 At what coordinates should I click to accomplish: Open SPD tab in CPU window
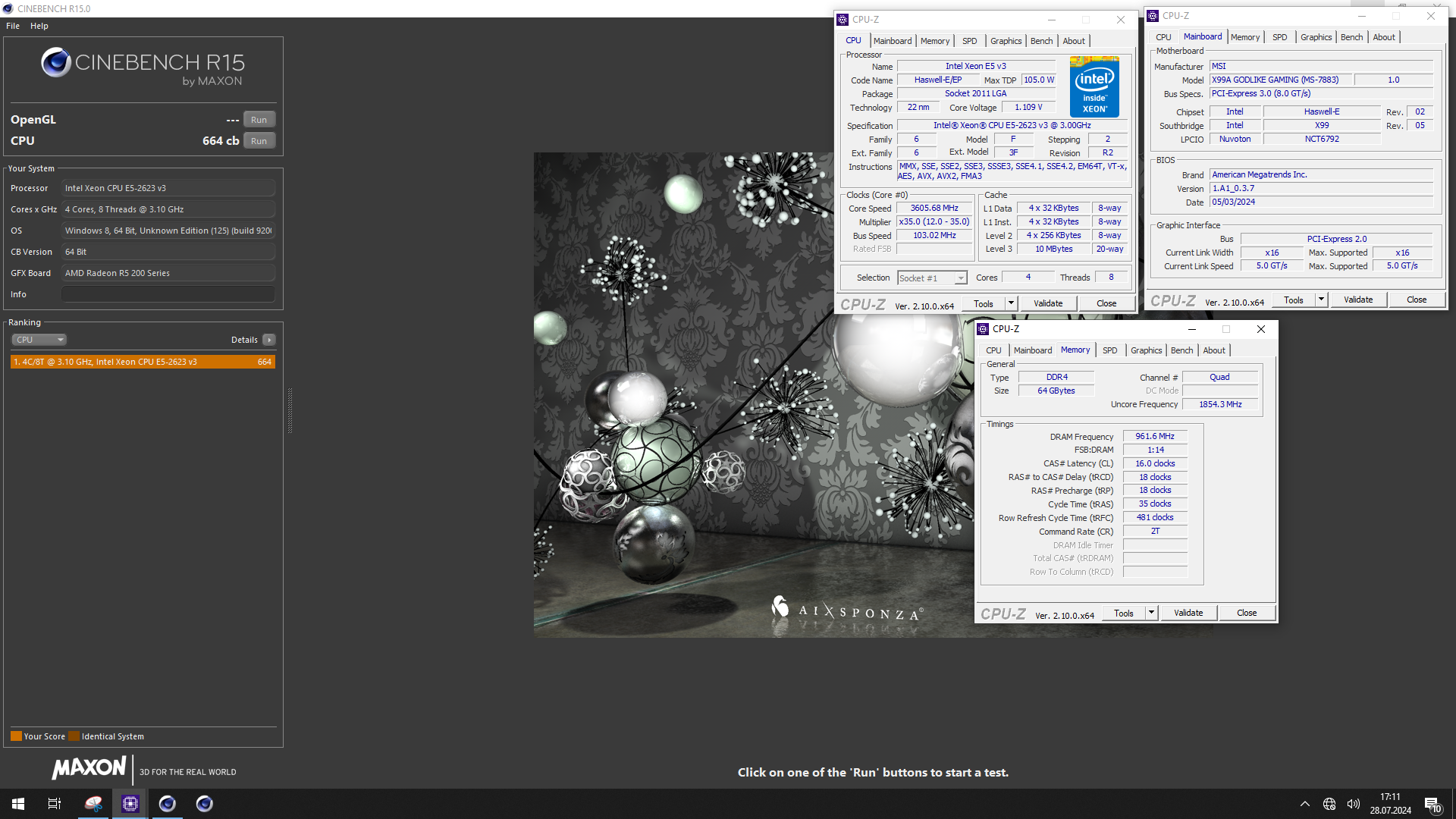click(970, 41)
